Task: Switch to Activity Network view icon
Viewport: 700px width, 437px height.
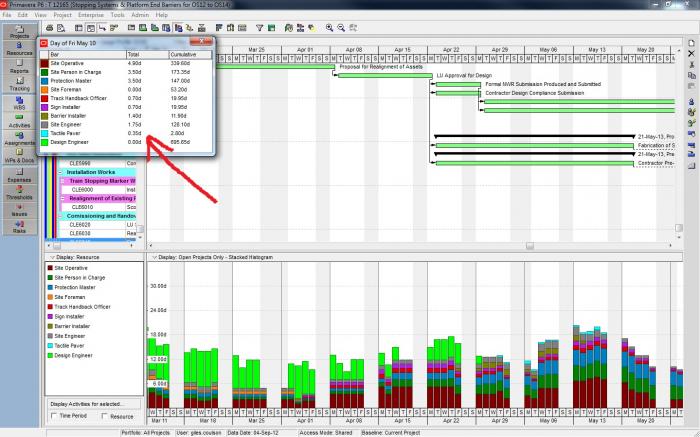Action: coord(114,28)
